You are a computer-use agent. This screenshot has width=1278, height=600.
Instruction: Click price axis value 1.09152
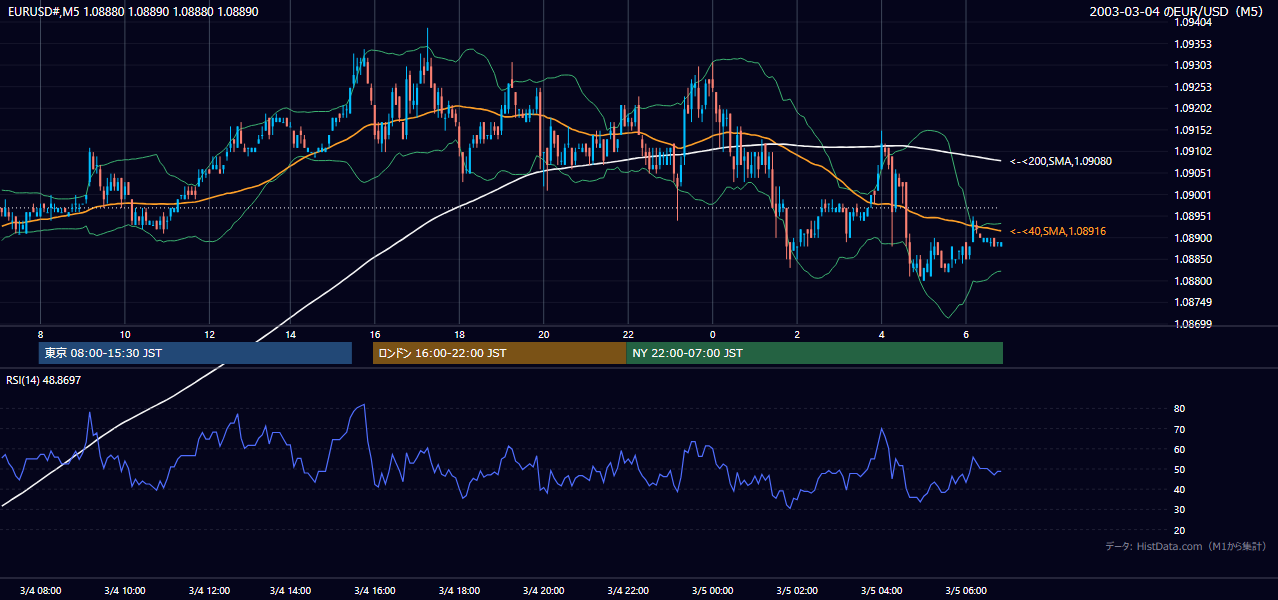pos(1192,130)
